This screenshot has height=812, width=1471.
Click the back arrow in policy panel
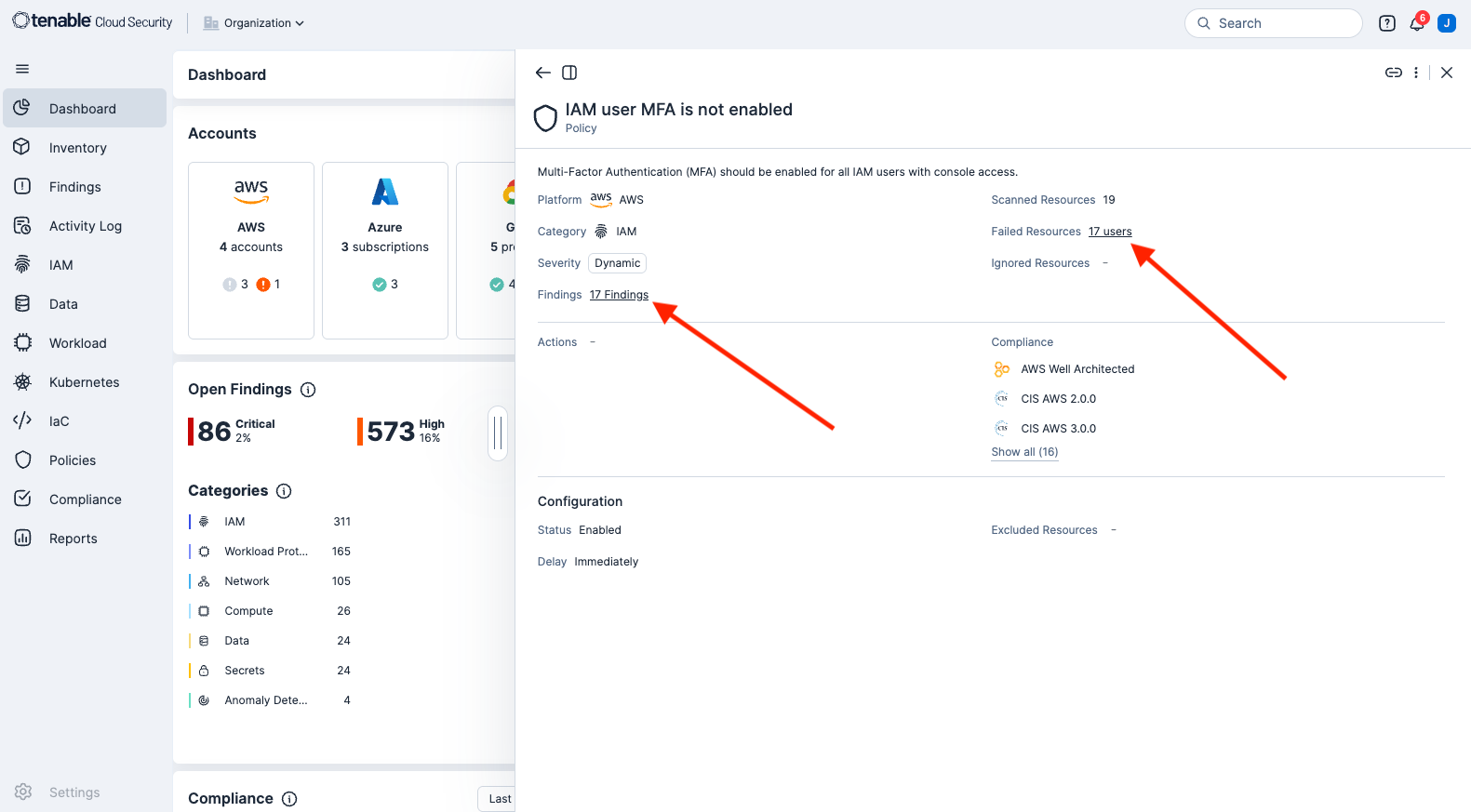click(x=543, y=73)
